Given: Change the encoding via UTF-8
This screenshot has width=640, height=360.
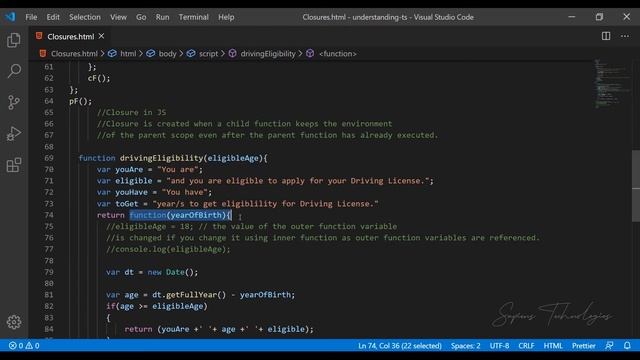Looking at the screenshot, I should point(499,346).
